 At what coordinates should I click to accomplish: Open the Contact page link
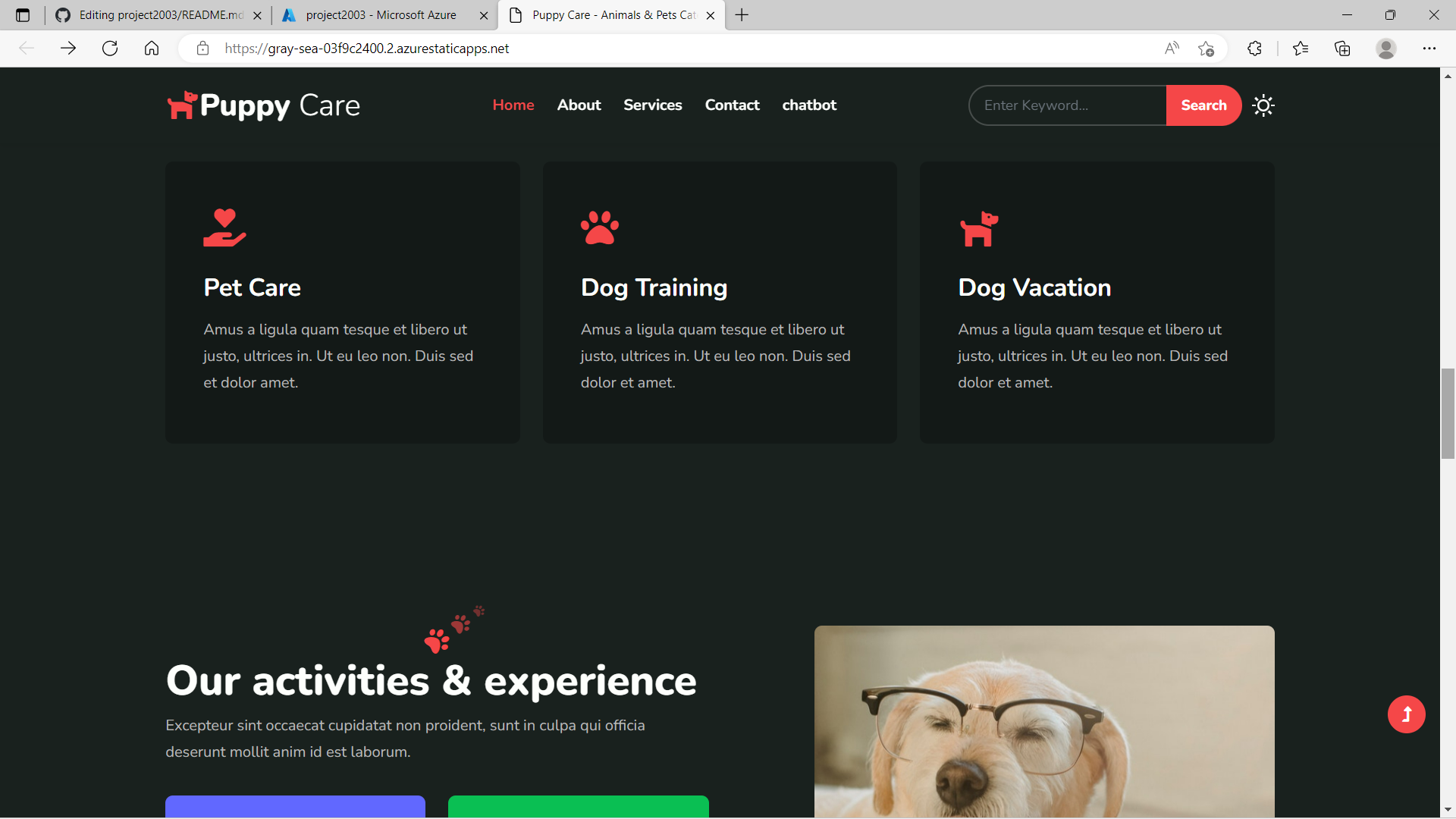click(x=732, y=105)
